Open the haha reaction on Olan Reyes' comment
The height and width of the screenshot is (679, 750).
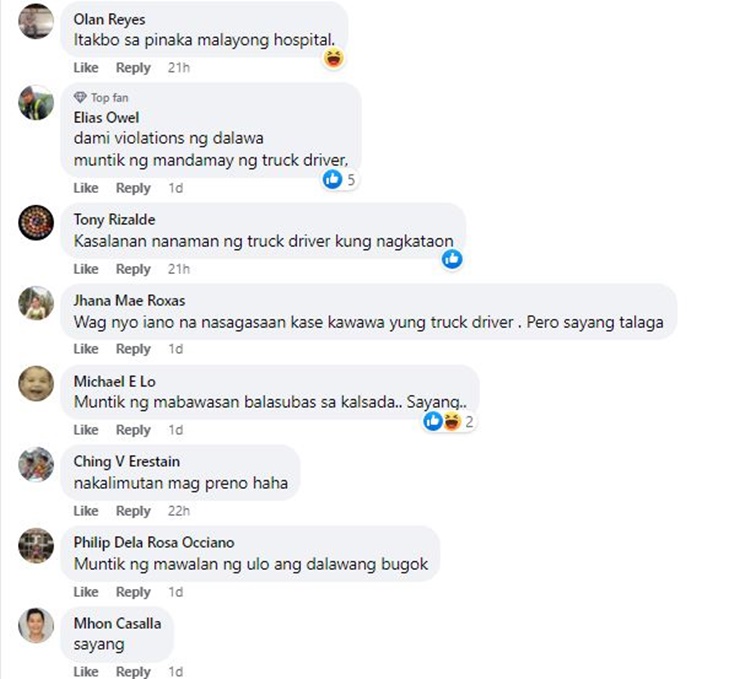334,59
